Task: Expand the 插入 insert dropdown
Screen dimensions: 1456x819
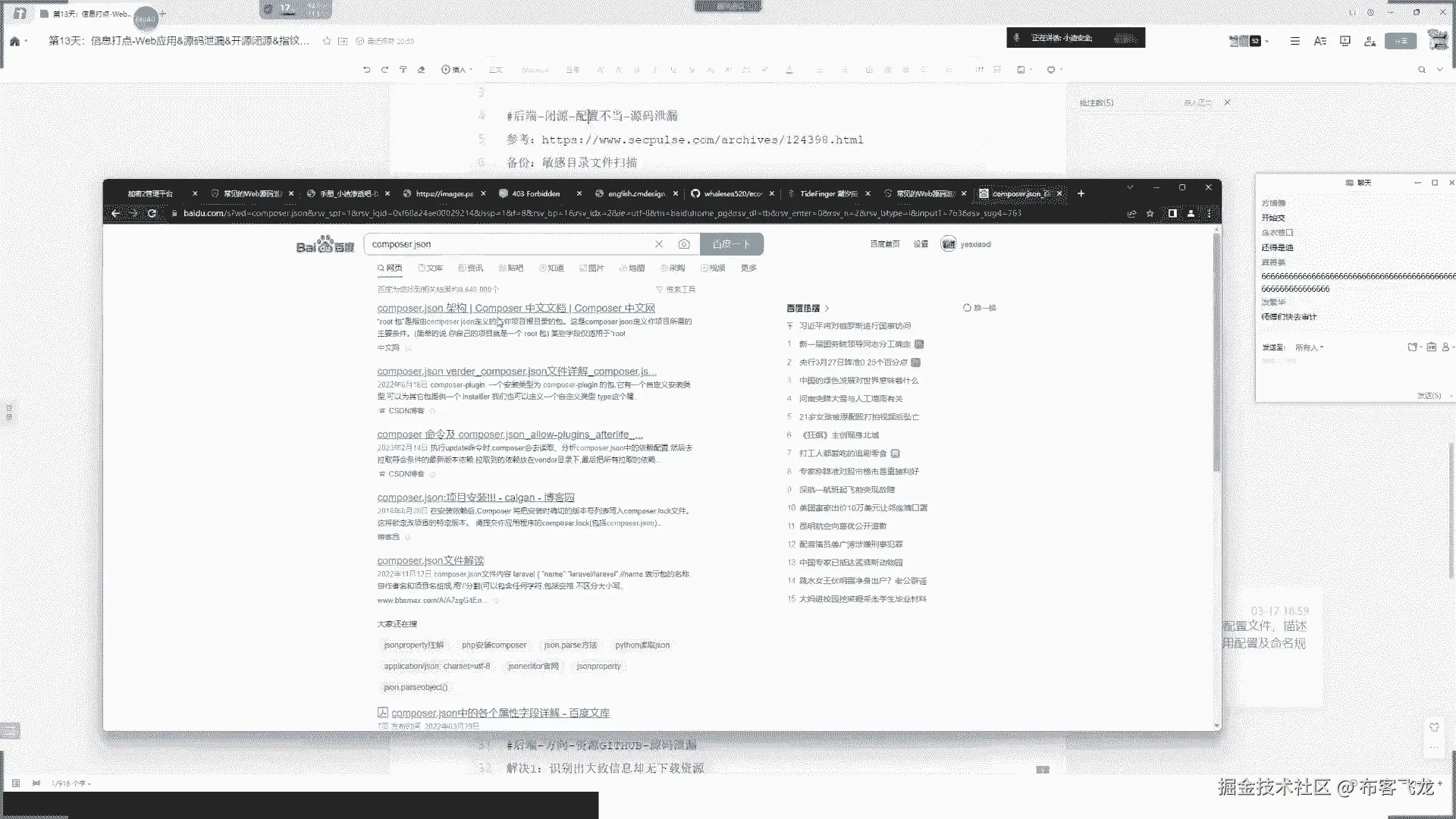Action: (x=457, y=70)
